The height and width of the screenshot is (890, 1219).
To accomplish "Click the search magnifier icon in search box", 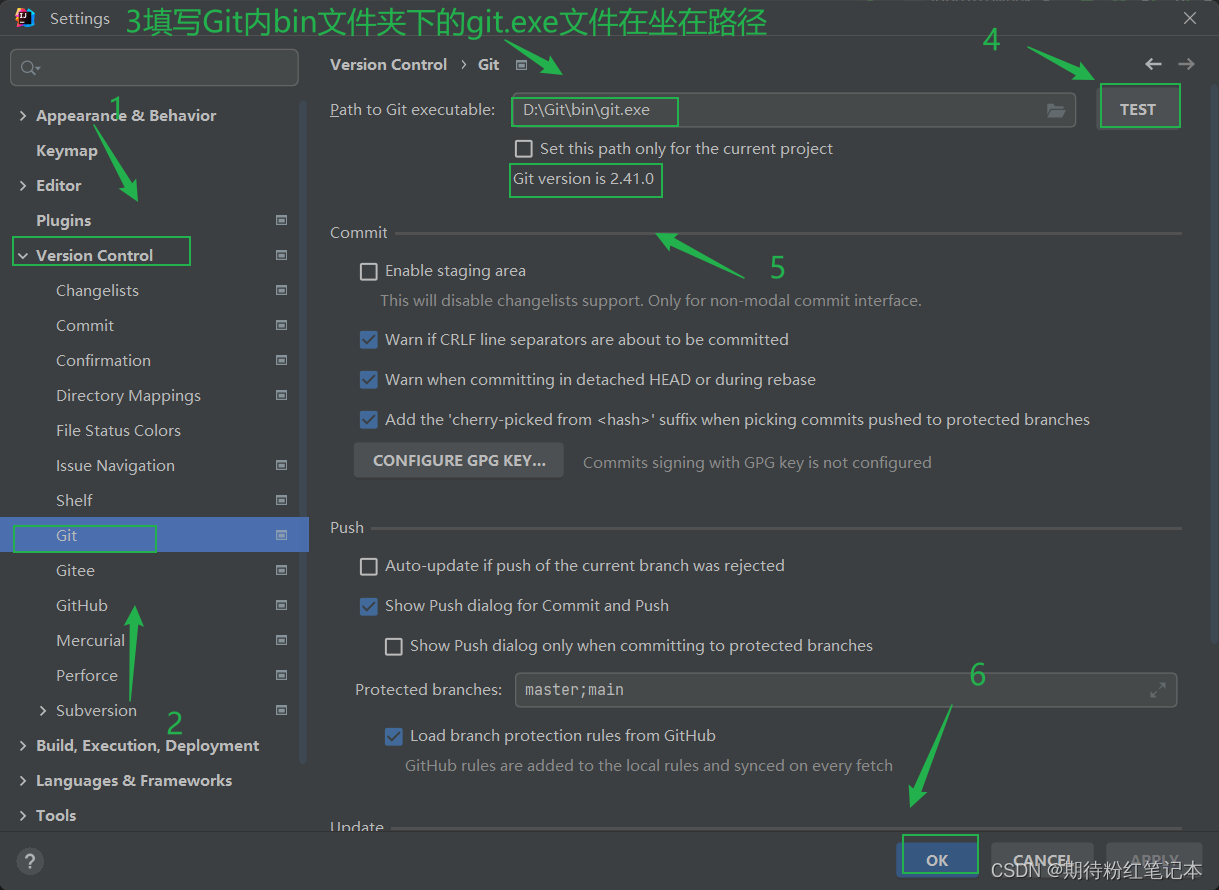I will 29,68.
